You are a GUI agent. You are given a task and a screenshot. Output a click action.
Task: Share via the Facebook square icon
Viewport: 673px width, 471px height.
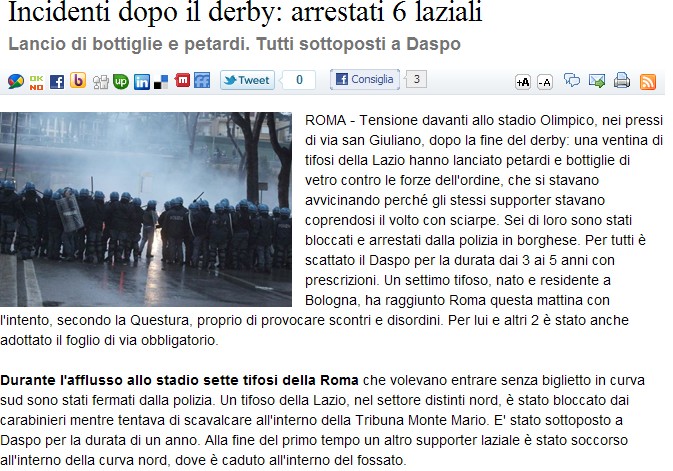(x=57, y=82)
